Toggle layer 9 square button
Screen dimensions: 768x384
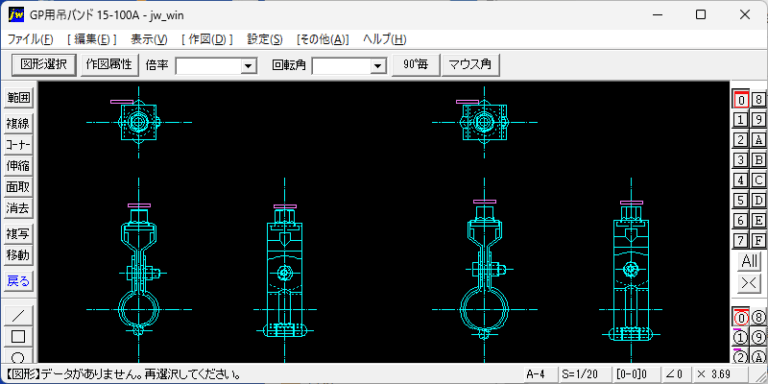coord(758,120)
